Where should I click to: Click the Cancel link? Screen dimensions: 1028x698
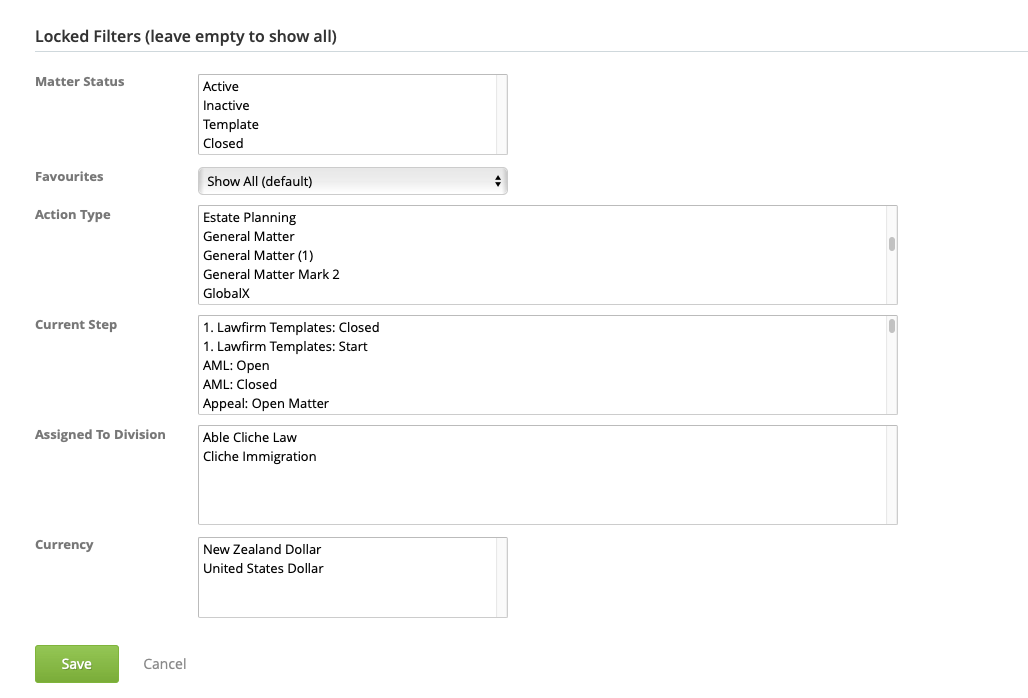tap(164, 663)
